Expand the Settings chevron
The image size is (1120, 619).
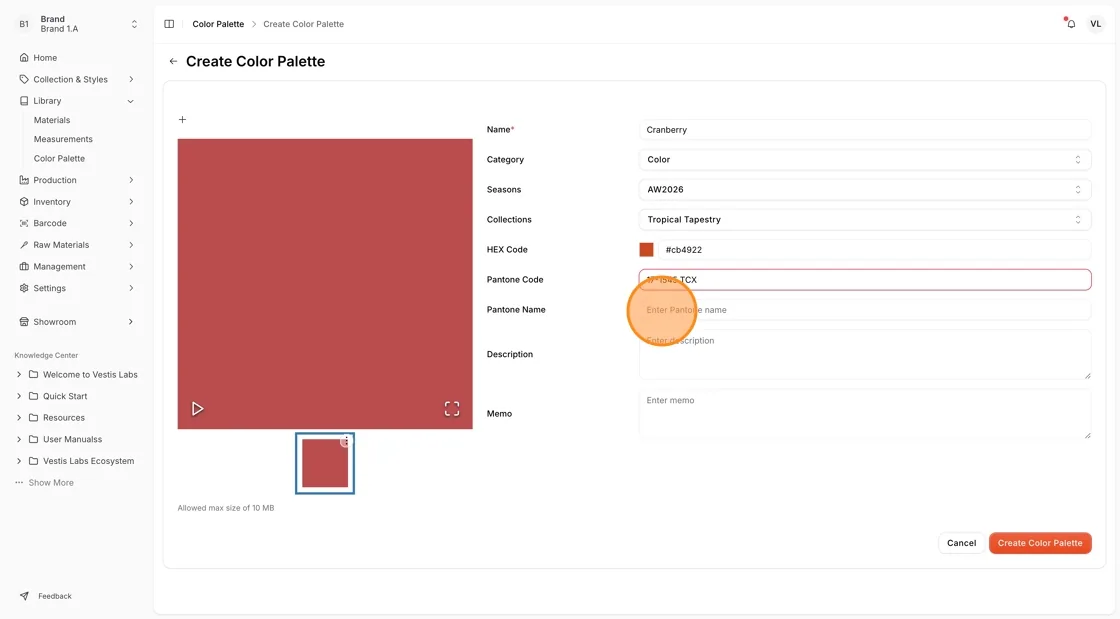[131, 288]
